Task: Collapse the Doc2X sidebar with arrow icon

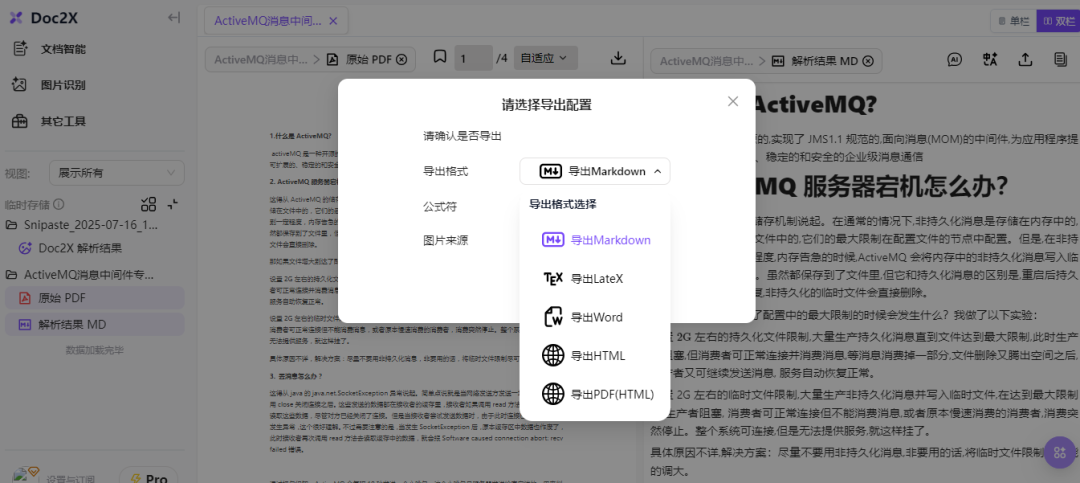Action: [174, 18]
